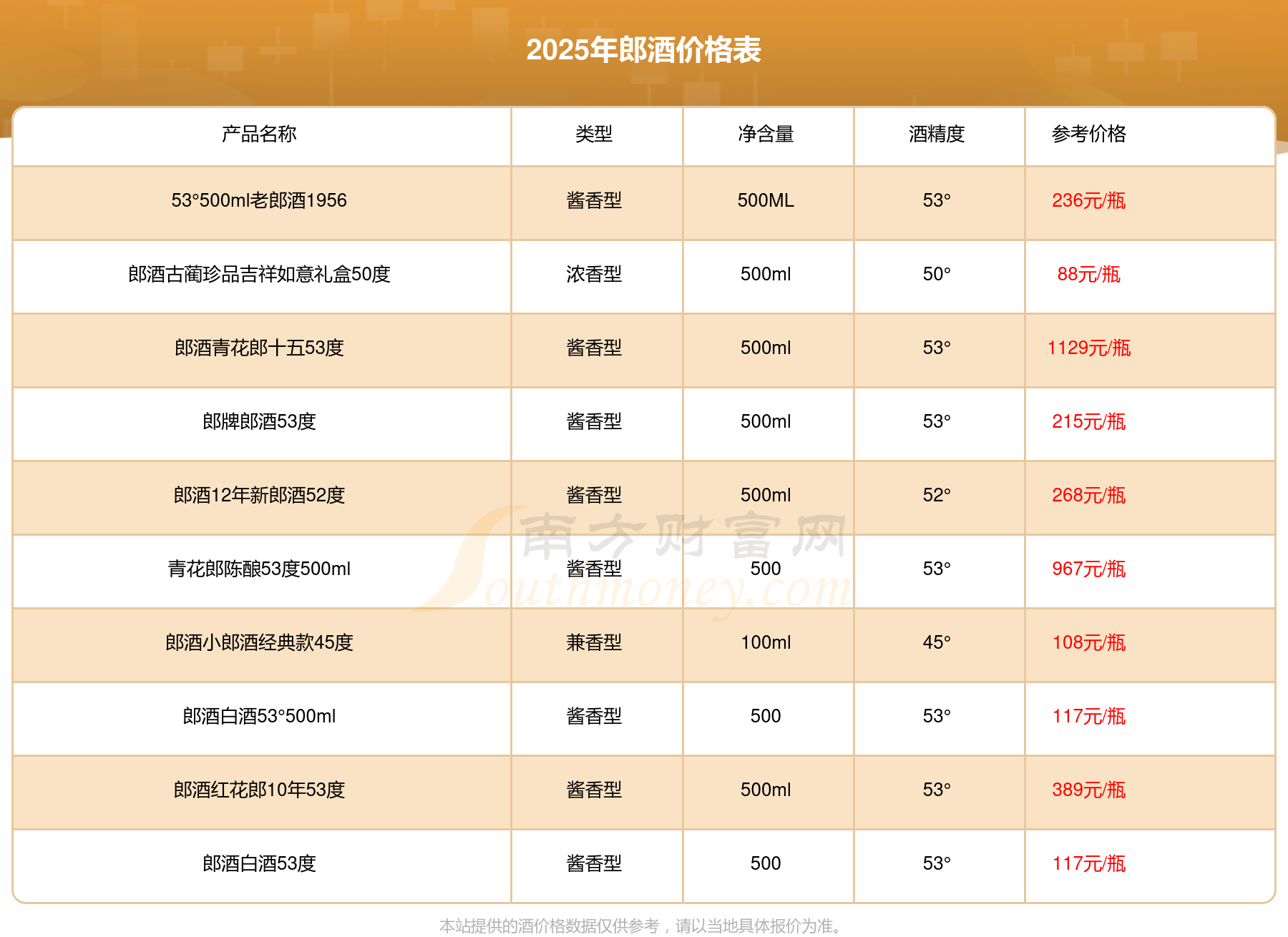Click product 郎酒白酒53度 in last row
This screenshot has width=1288, height=937.
[259, 863]
